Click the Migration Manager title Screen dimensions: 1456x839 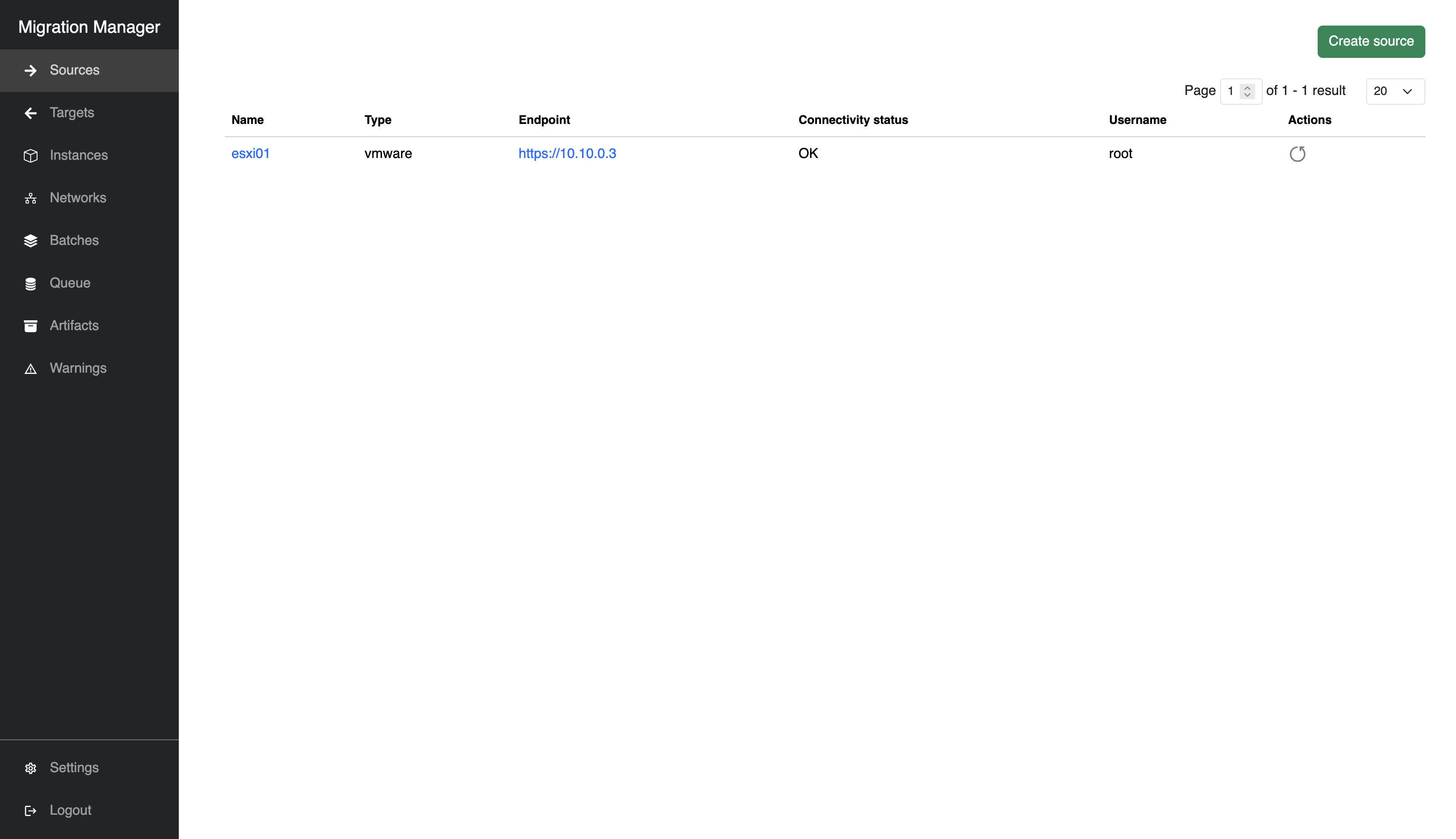tap(89, 26)
